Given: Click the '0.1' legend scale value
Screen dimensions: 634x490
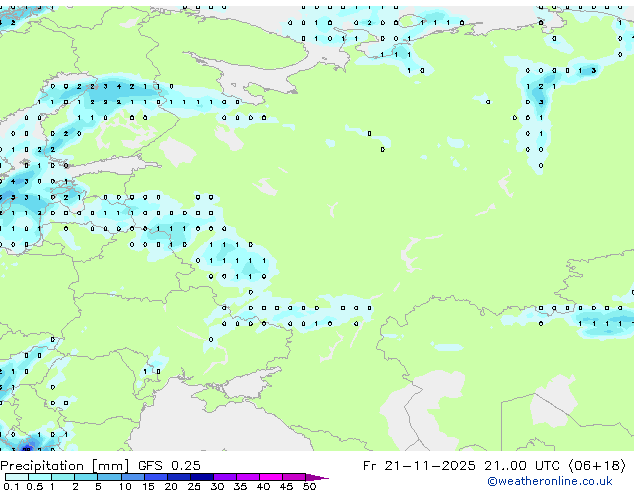Looking at the screenshot, I should [11, 486].
